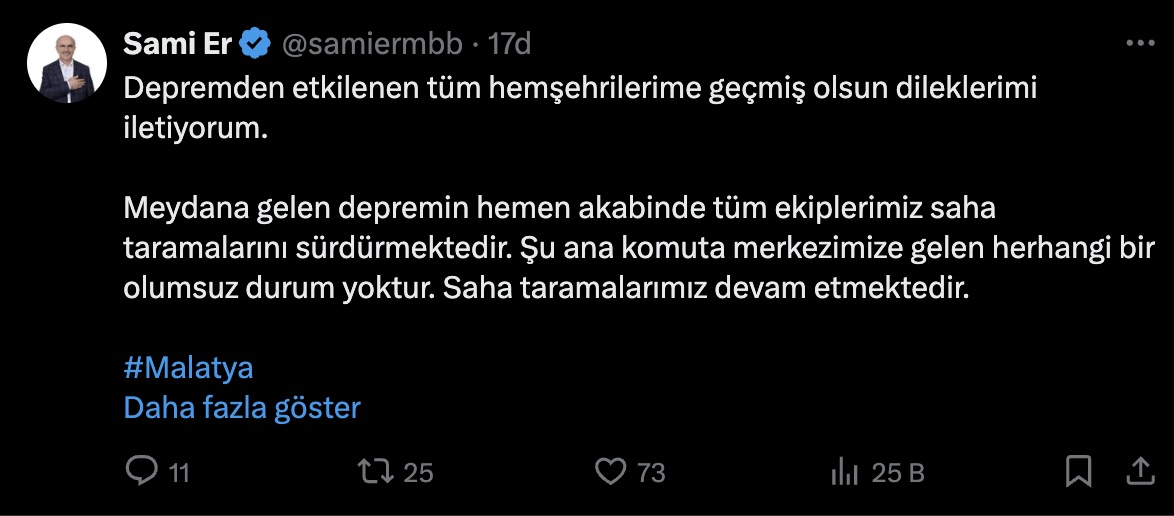Click the Sami Er display name
Viewport: 1174px width, 516px height.
[178, 44]
